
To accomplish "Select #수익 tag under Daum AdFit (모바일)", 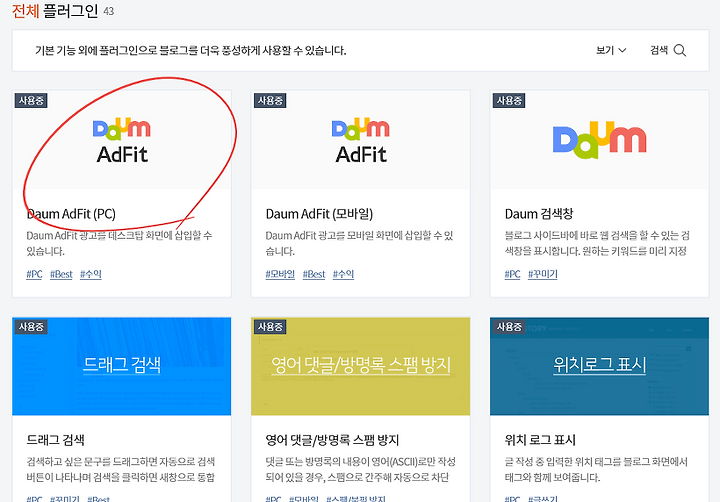I will point(343,274).
